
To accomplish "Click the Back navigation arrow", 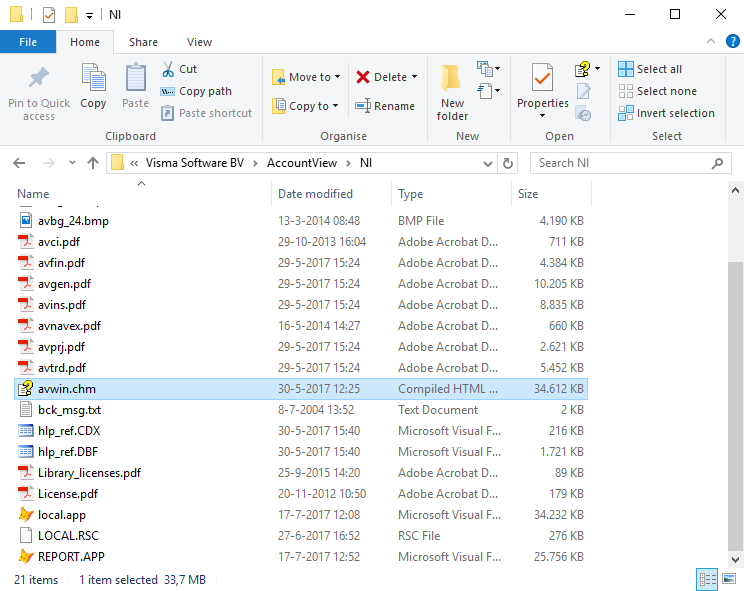I will 19,163.
